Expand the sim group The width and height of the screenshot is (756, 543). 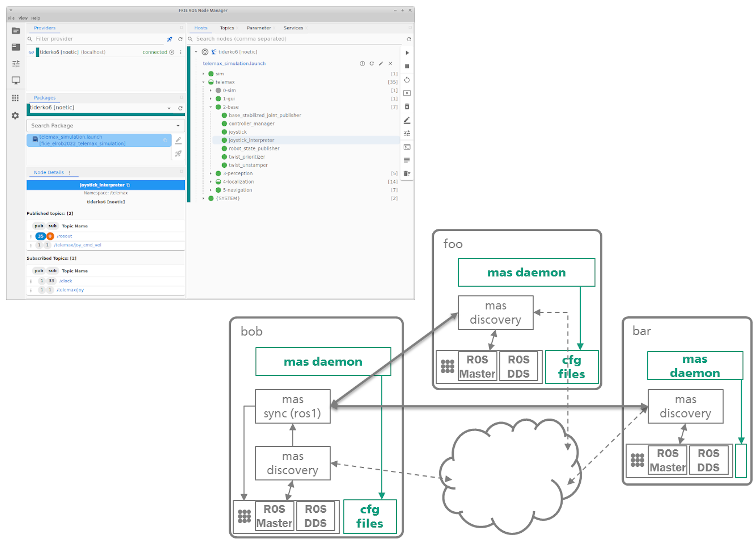tap(203, 74)
